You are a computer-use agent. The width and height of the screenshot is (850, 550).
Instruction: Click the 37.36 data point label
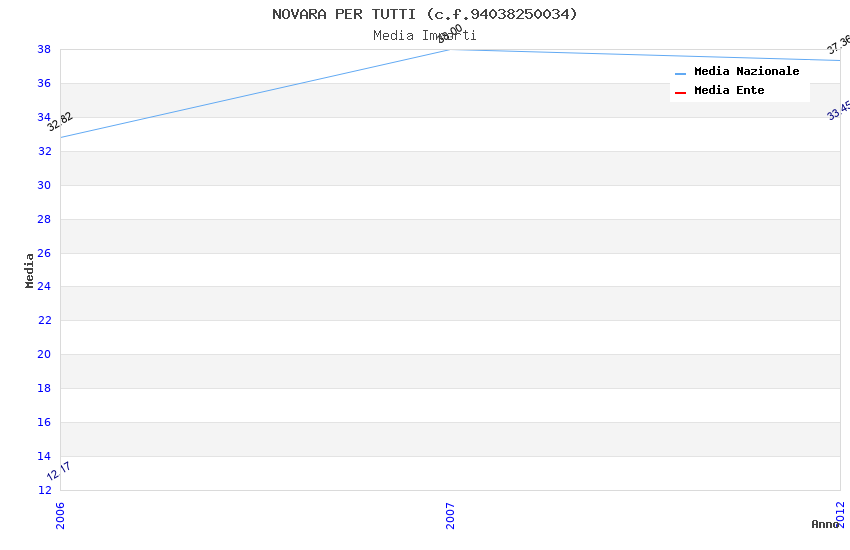[x=839, y=44]
